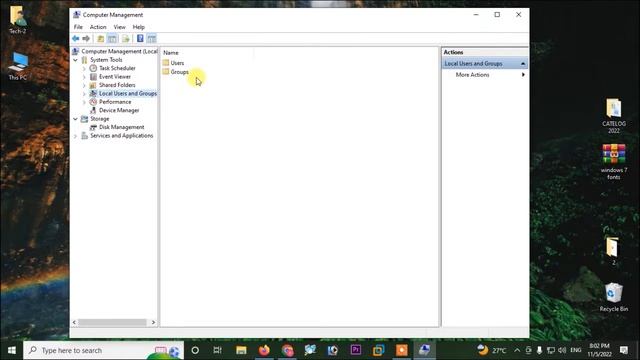Open the File menu
Viewport: 640px width, 360px height.
pos(78,27)
